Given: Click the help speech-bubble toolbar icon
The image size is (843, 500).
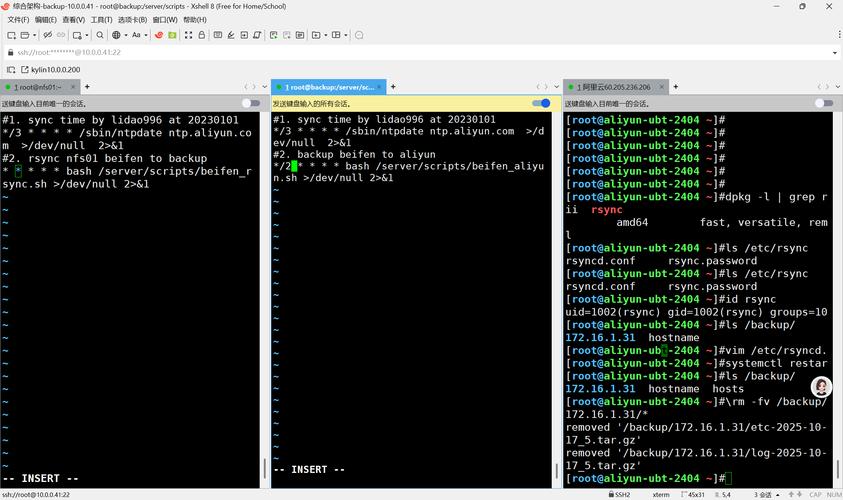Looking at the screenshot, I should coord(359,35).
